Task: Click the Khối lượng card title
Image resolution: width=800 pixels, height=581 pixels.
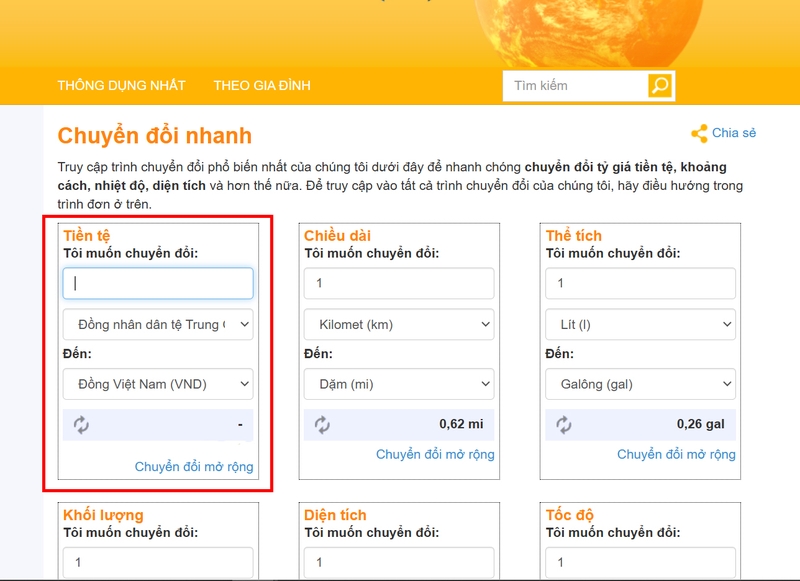Action: (x=103, y=515)
